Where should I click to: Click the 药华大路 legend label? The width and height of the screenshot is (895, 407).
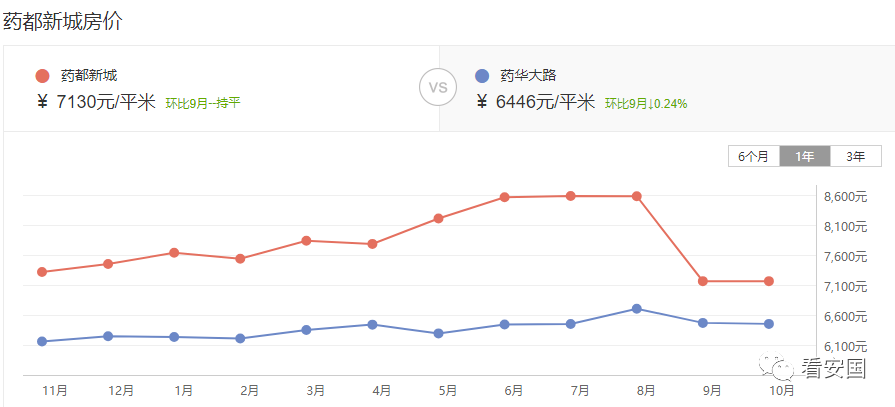tap(528, 75)
